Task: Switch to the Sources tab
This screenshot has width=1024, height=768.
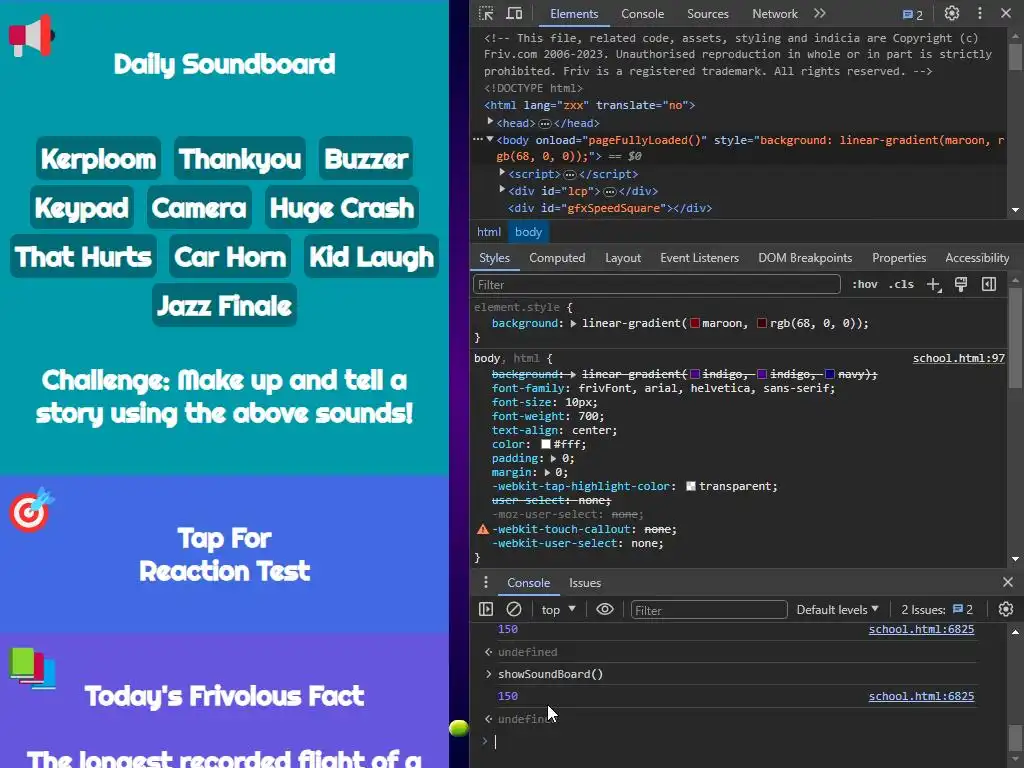Action: [707, 14]
